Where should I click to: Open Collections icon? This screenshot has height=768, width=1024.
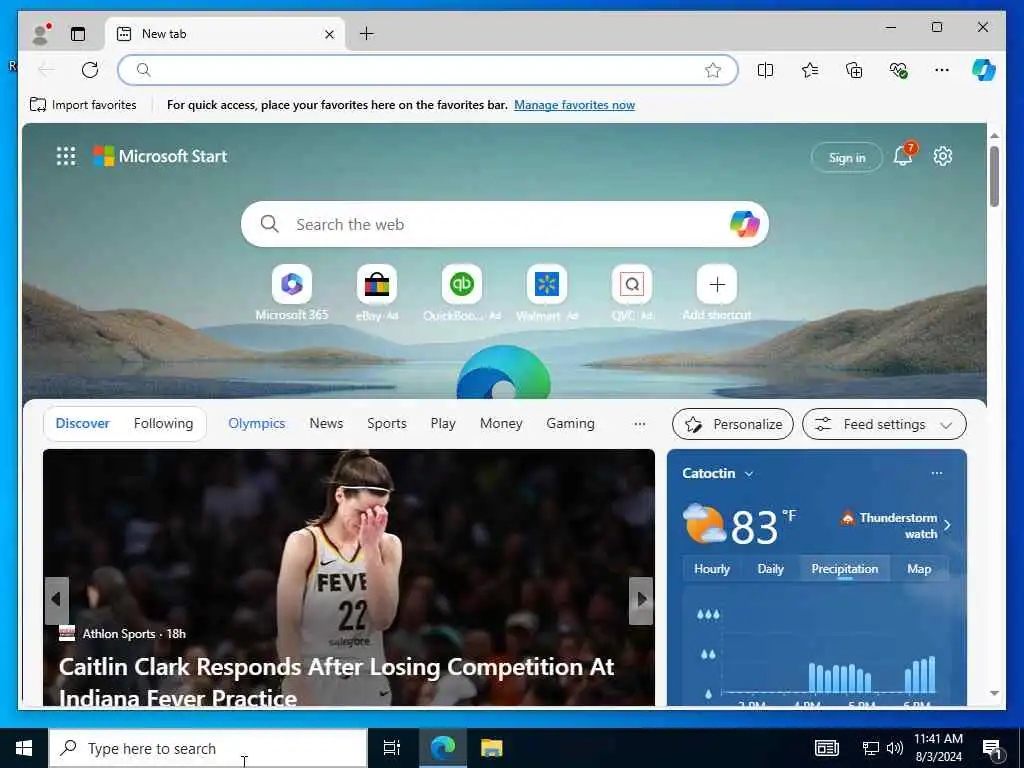(854, 70)
